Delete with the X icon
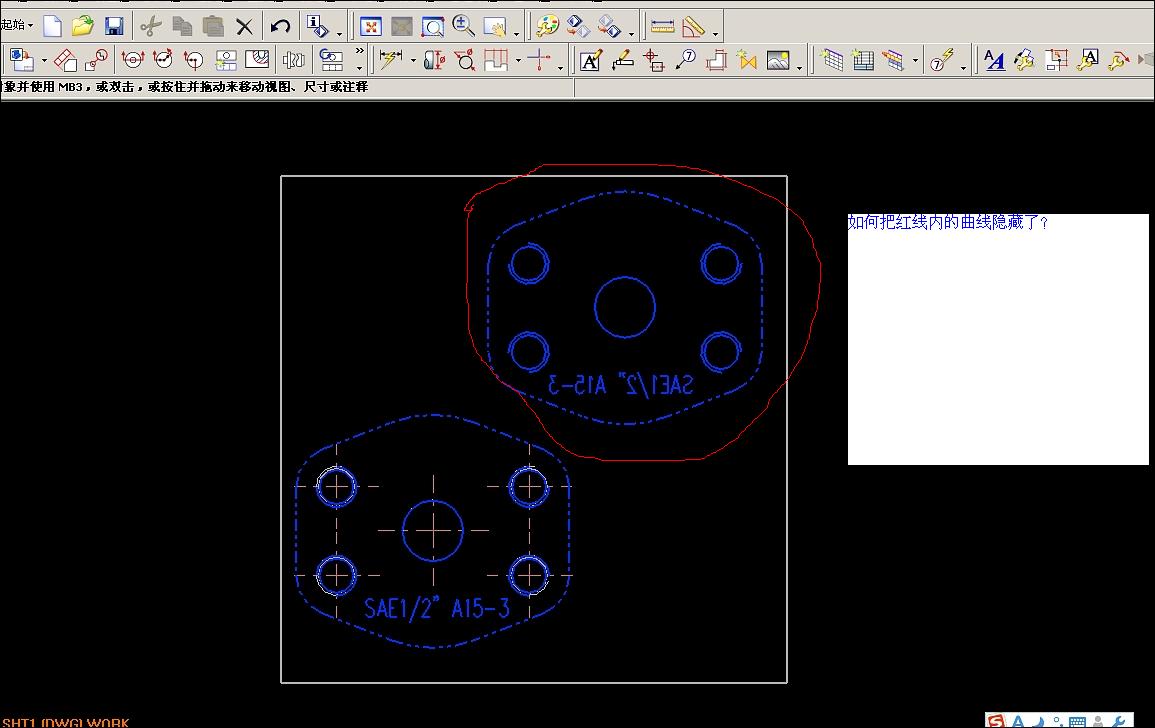1155x728 pixels. pyautogui.click(x=244, y=27)
